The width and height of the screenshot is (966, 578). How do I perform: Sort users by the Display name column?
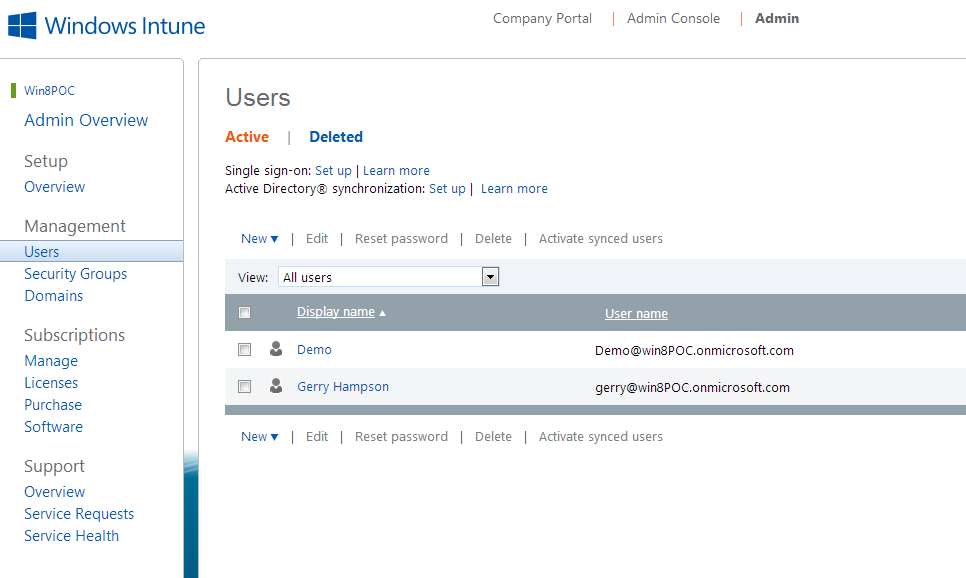335,311
